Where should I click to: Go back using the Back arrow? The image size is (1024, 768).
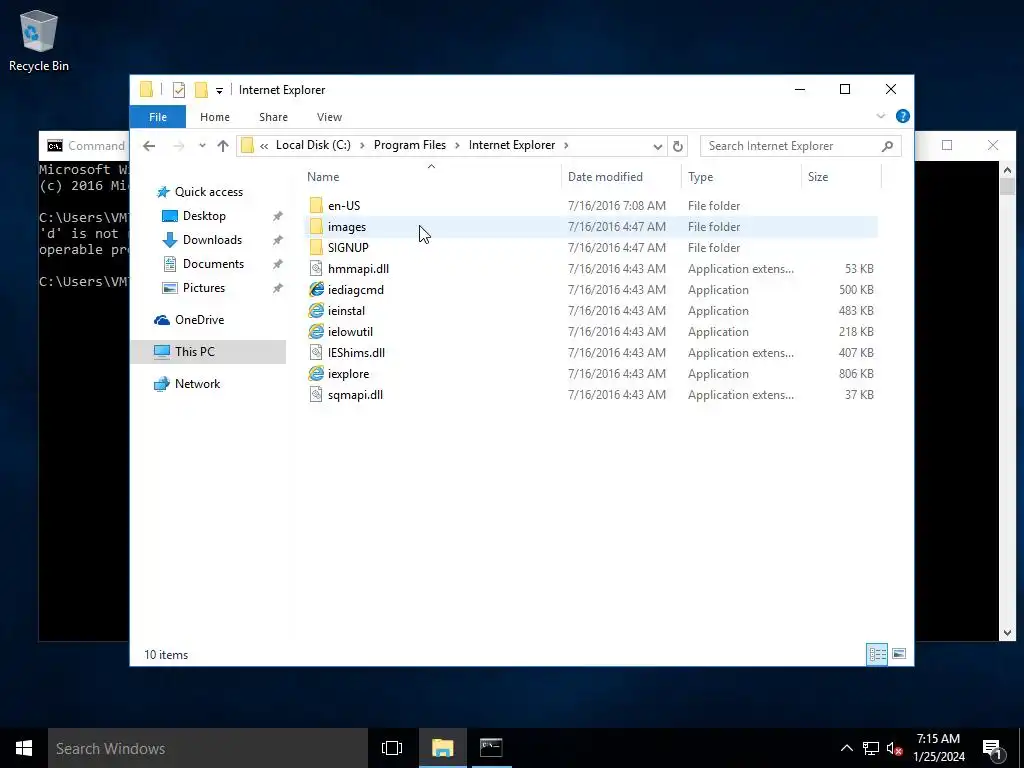149,146
